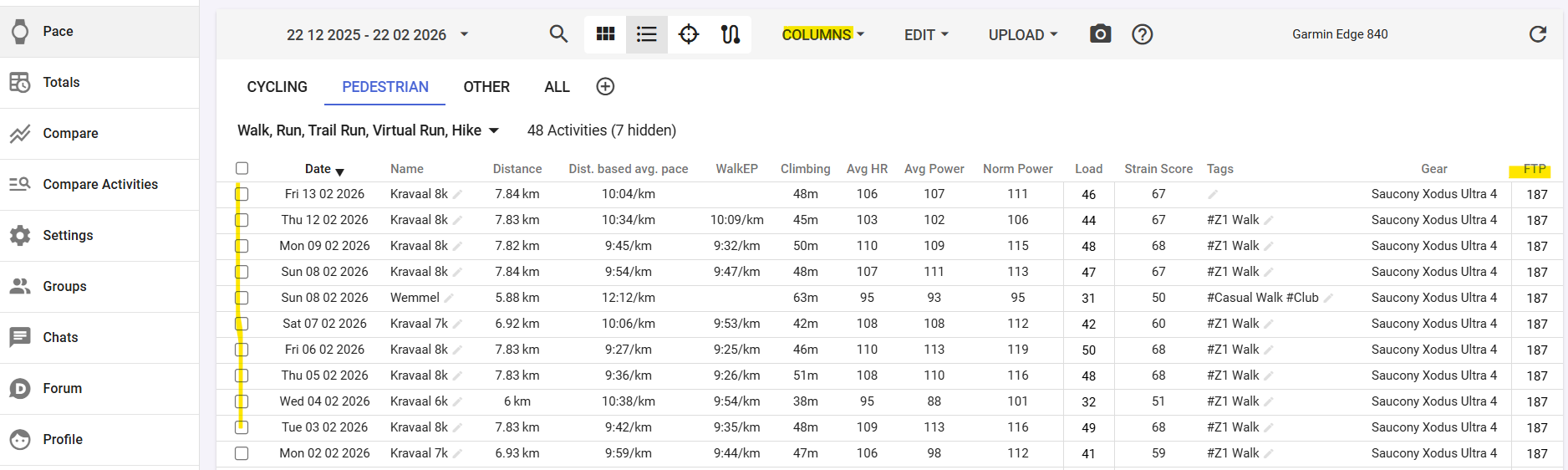Click the search magnifier icon
The image size is (1568, 470).
coord(558,34)
